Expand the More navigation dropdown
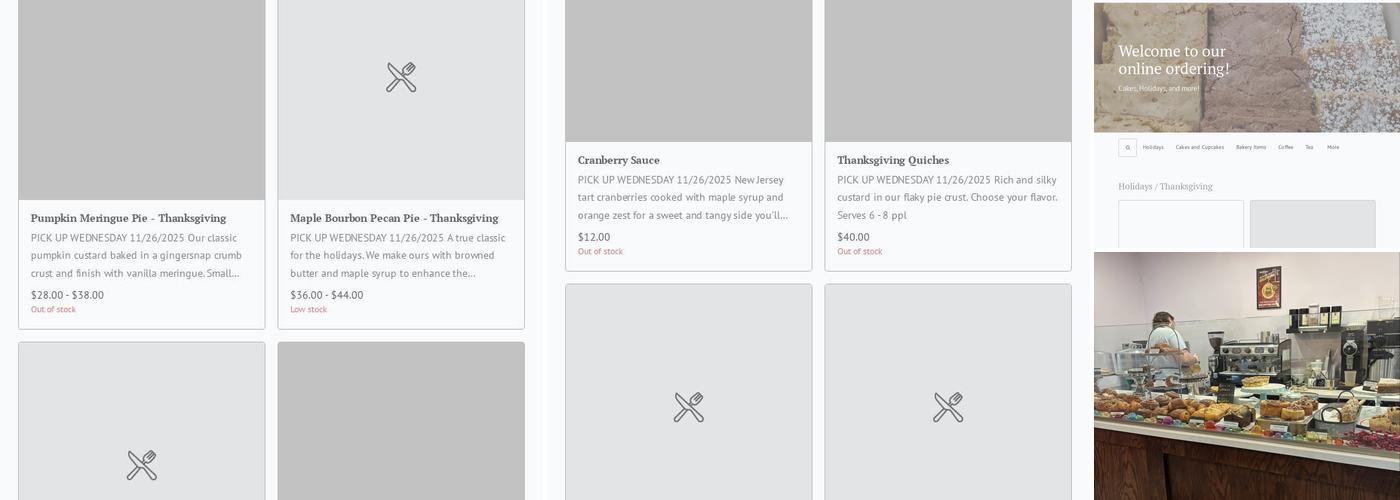 (x=1333, y=147)
